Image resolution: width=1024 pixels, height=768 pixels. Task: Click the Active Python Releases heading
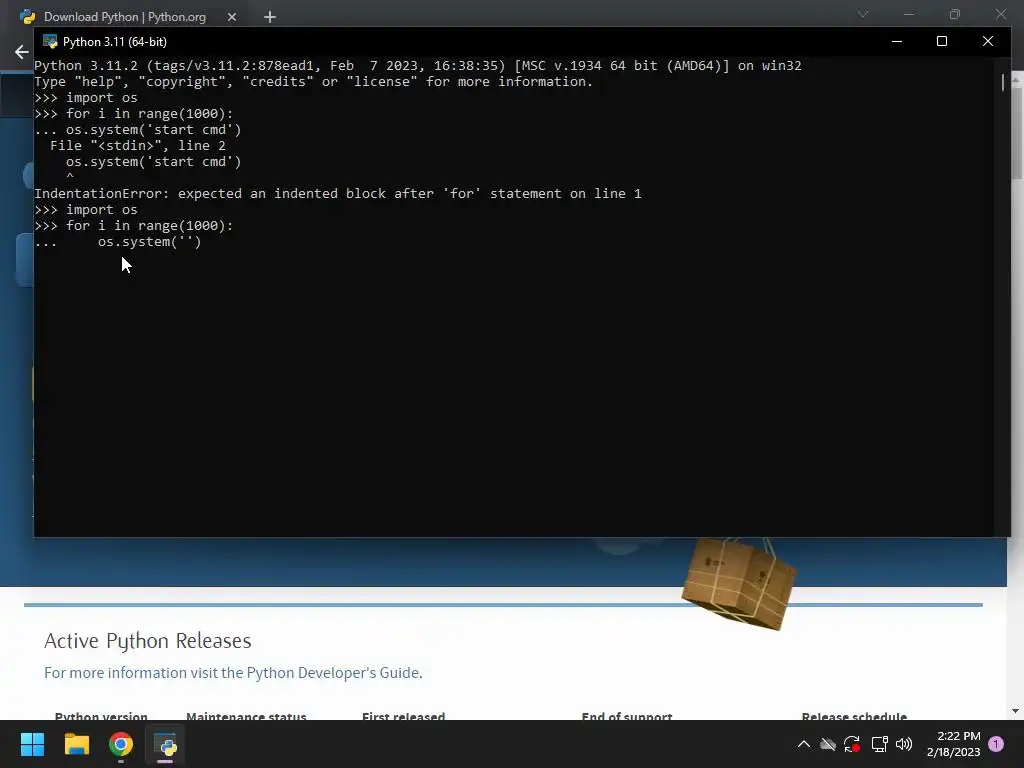pos(148,641)
